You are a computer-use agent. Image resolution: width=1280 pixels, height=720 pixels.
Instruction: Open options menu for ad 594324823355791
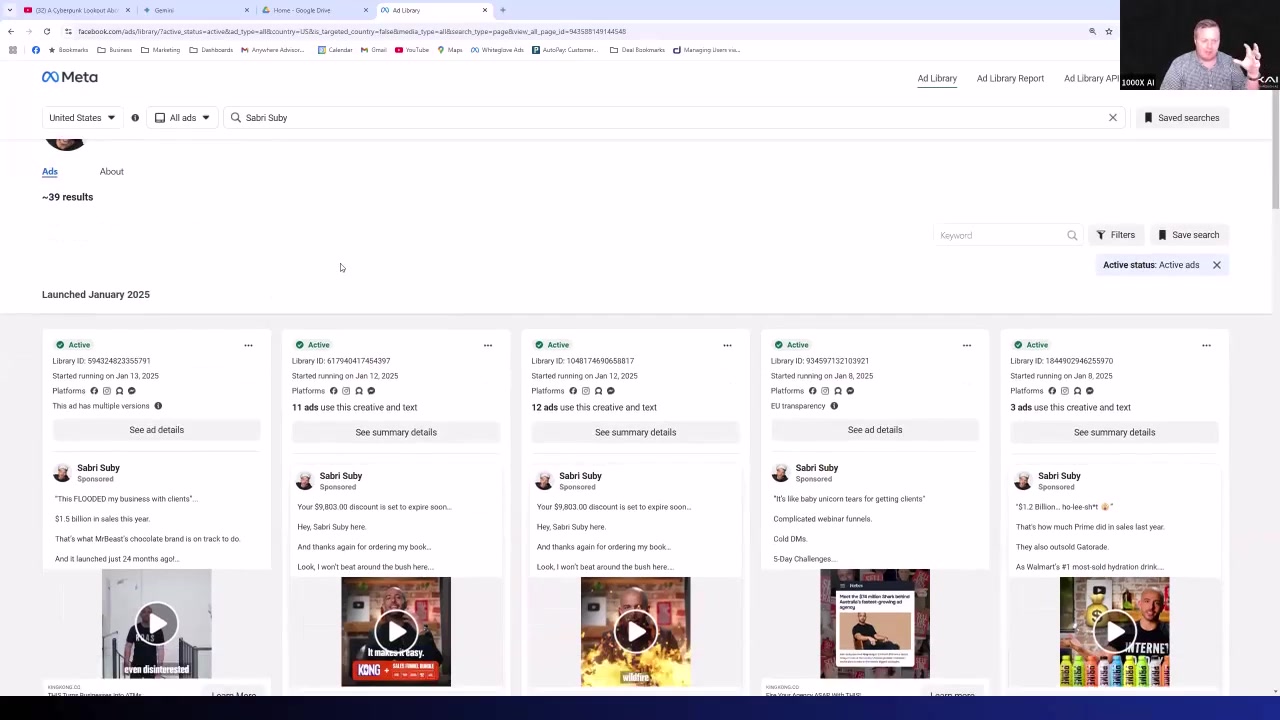click(x=248, y=345)
